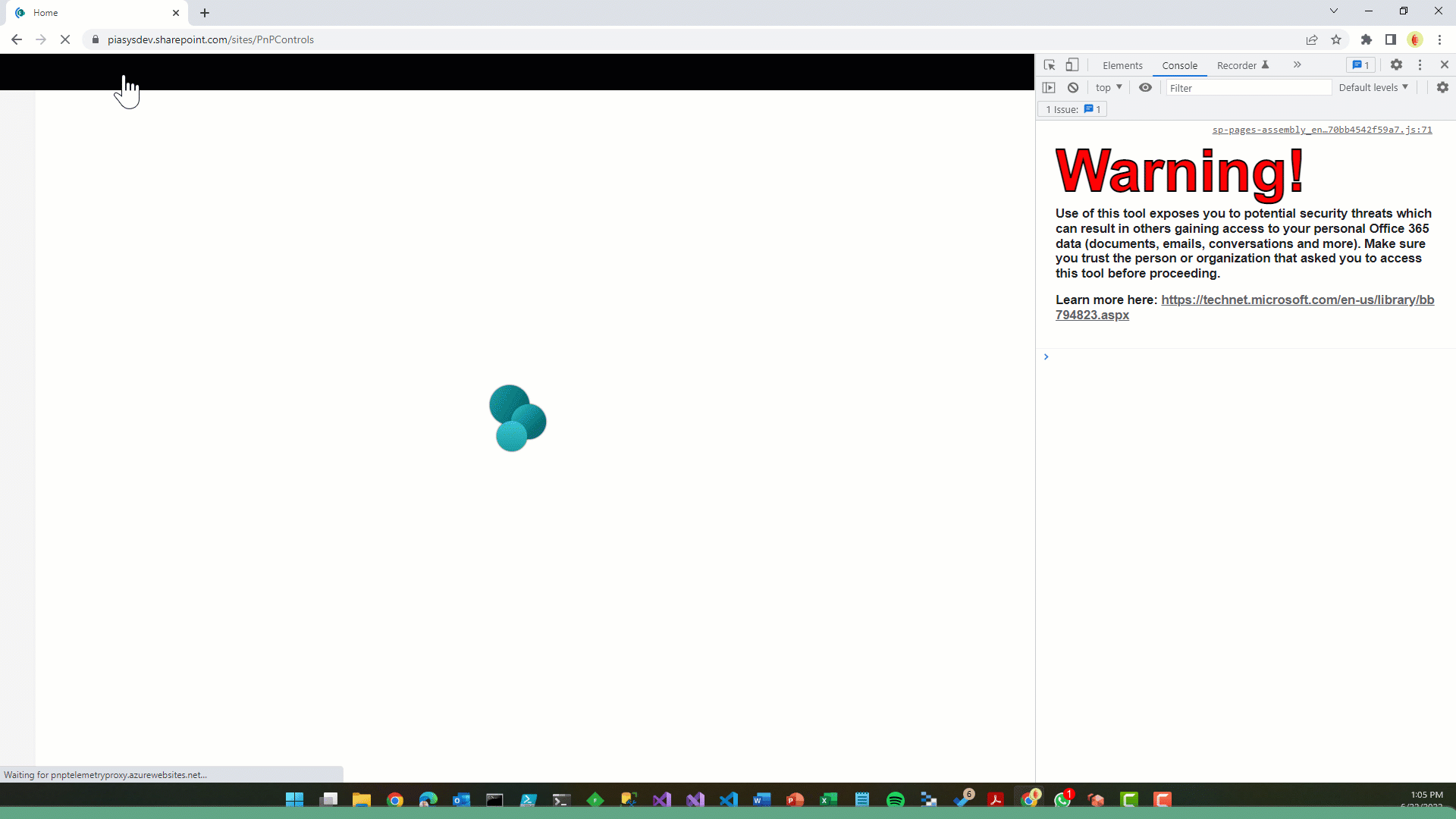Expand the DevTools panel options chevron

coord(1297,65)
